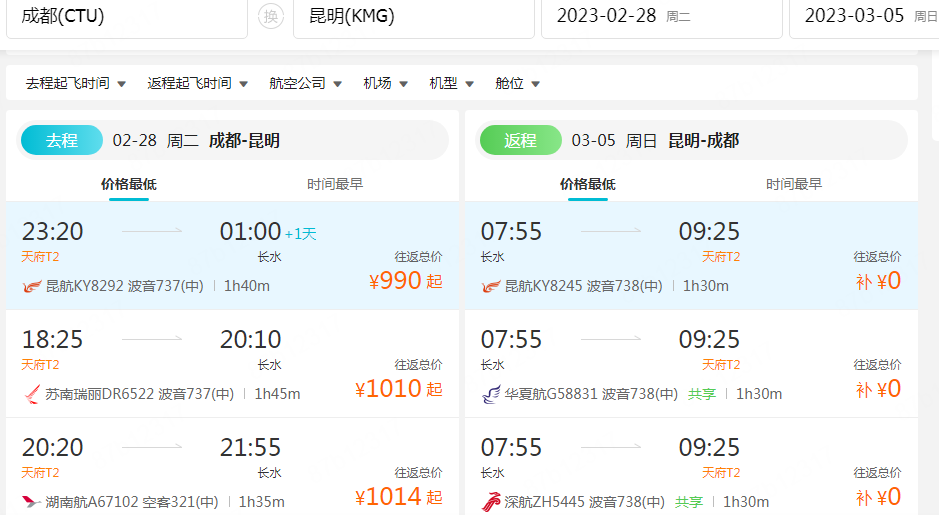Click 共享 codeshare label on G58831

coord(702,394)
